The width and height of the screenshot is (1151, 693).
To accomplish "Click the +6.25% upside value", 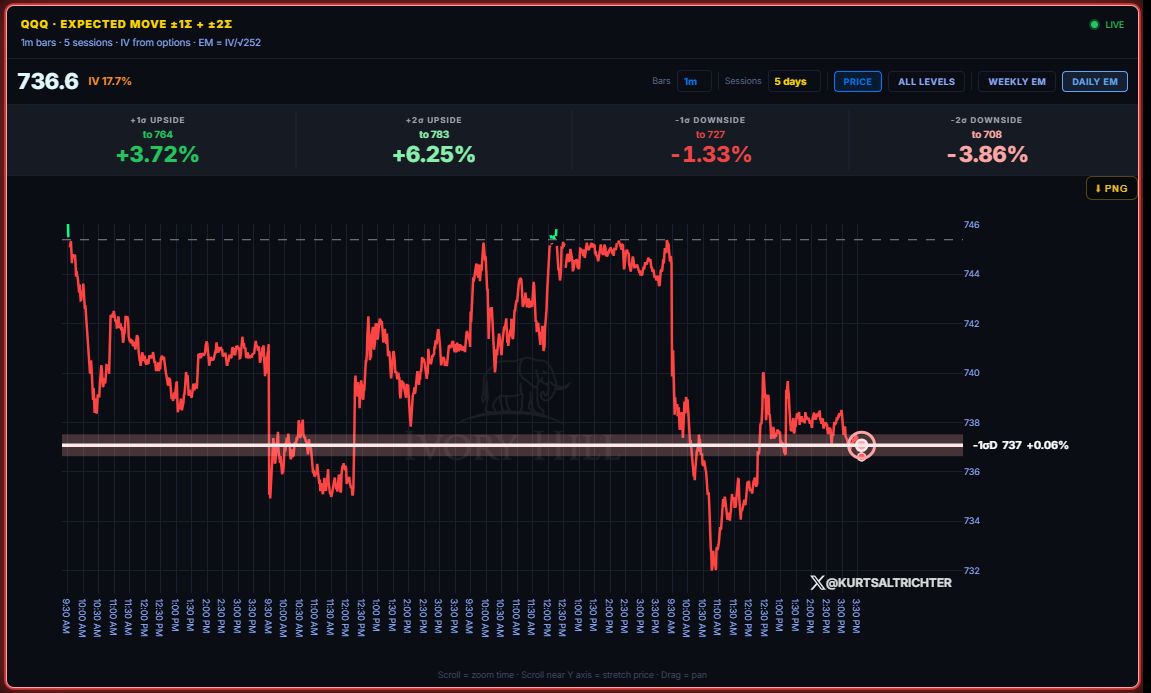I will pyautogui.click(x=434, y=154).
